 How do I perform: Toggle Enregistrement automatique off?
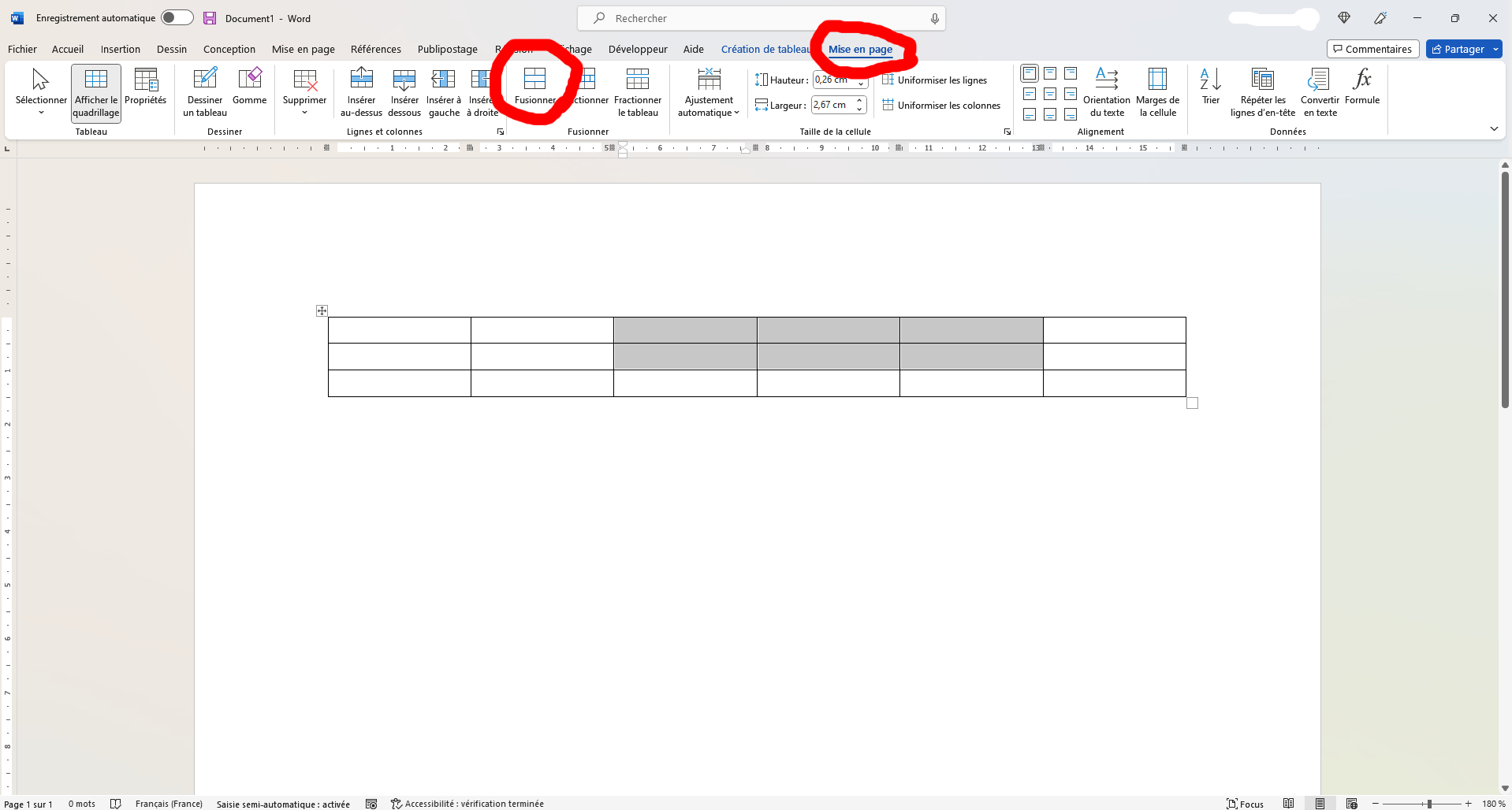point(177,17)
